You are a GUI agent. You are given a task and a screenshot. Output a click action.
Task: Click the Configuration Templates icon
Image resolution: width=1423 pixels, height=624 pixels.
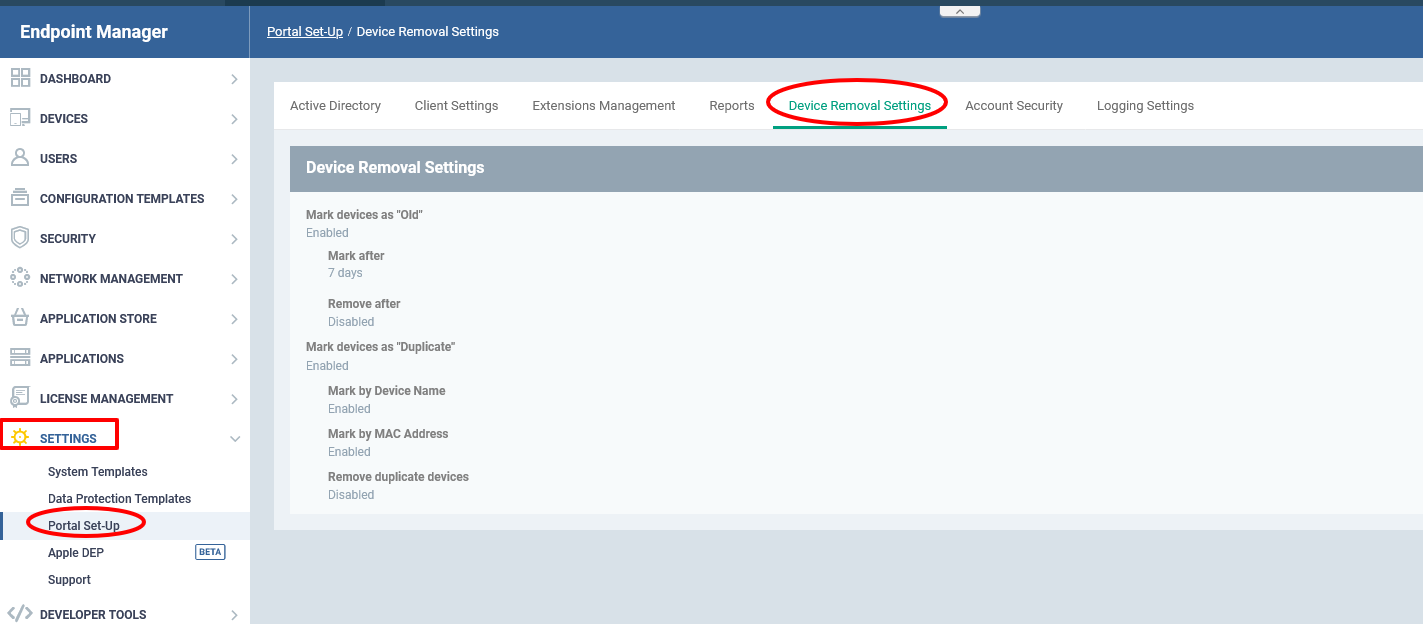pos(20,198)
